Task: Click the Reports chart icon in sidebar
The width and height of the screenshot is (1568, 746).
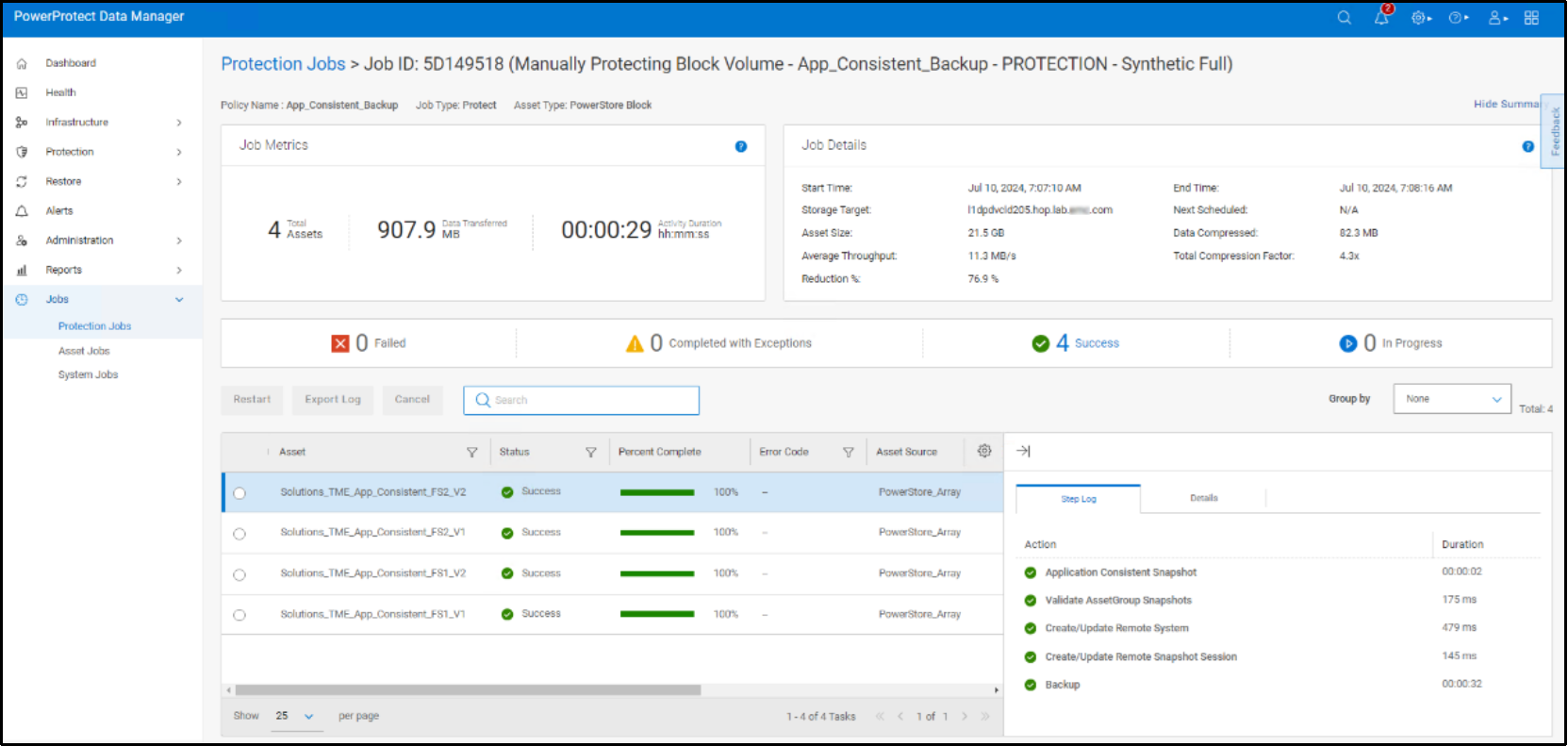Action: click(22, 270)
